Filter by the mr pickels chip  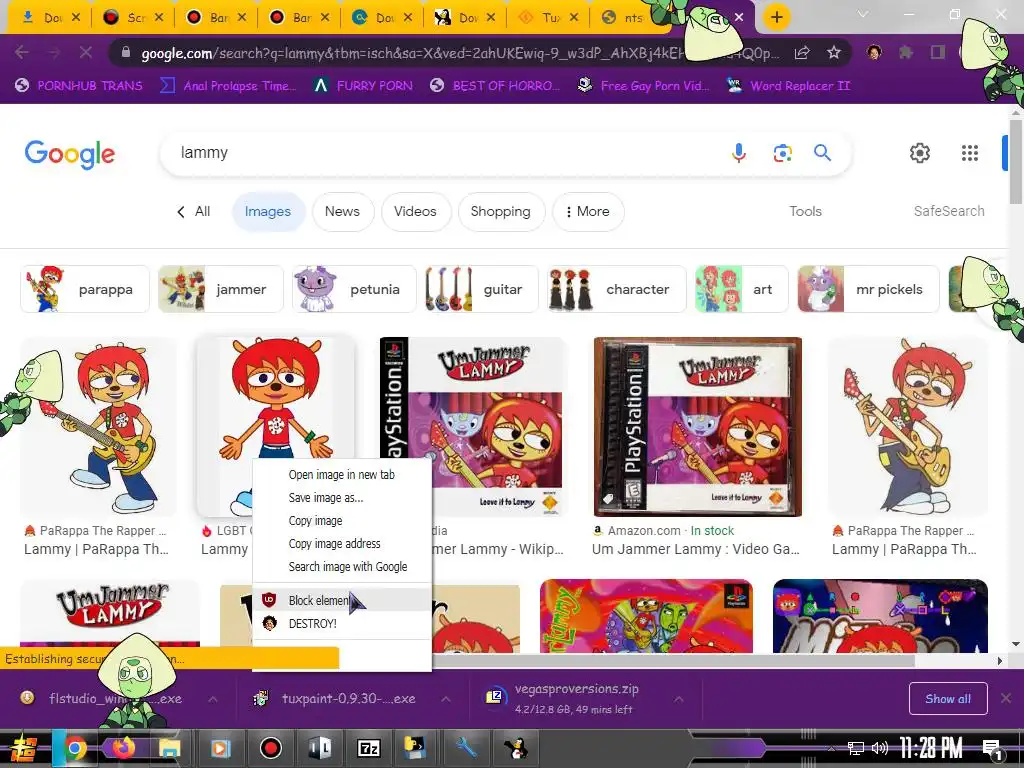[868, 289]
